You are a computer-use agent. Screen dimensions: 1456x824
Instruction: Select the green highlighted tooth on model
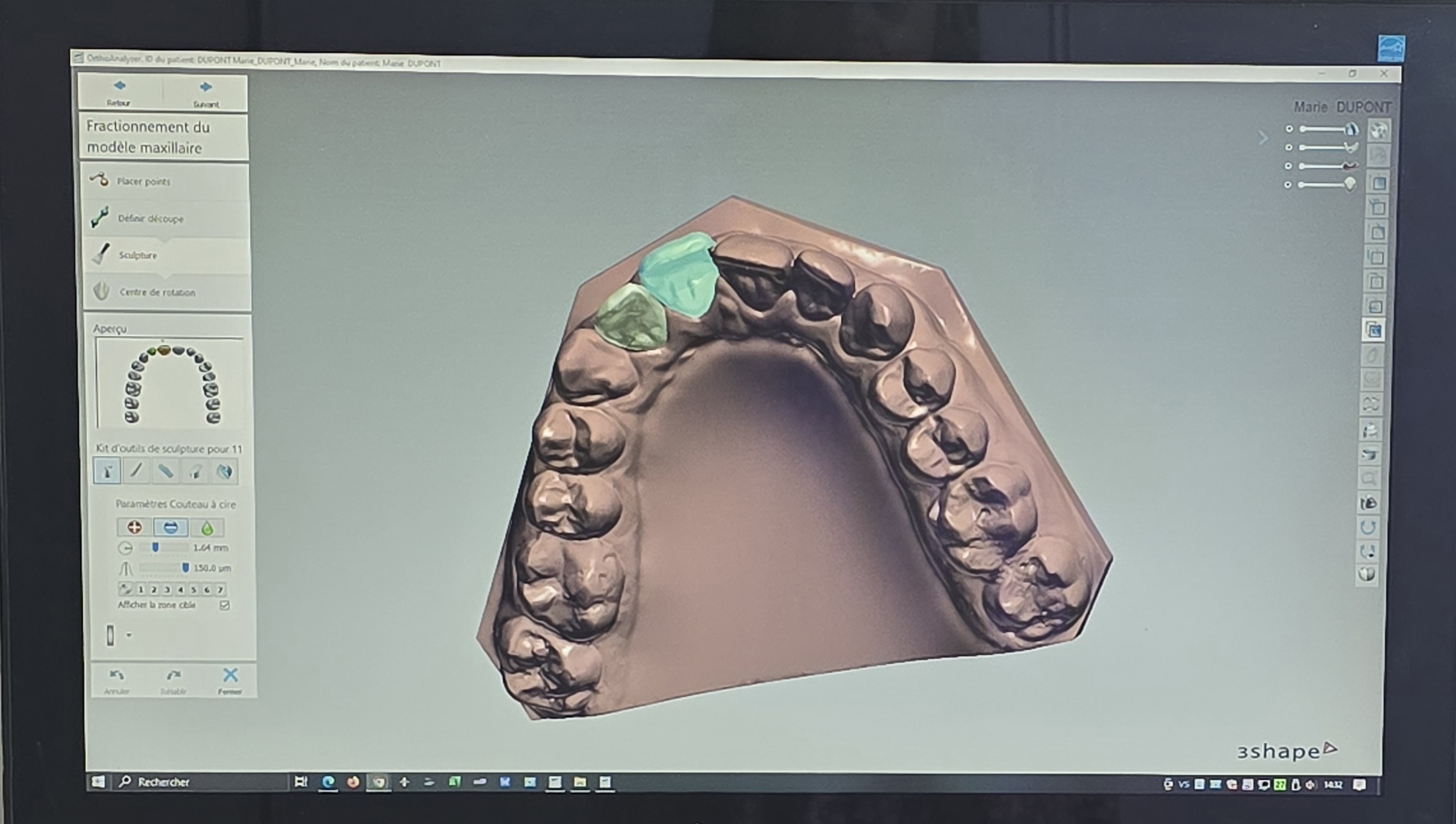click(632, 317)
